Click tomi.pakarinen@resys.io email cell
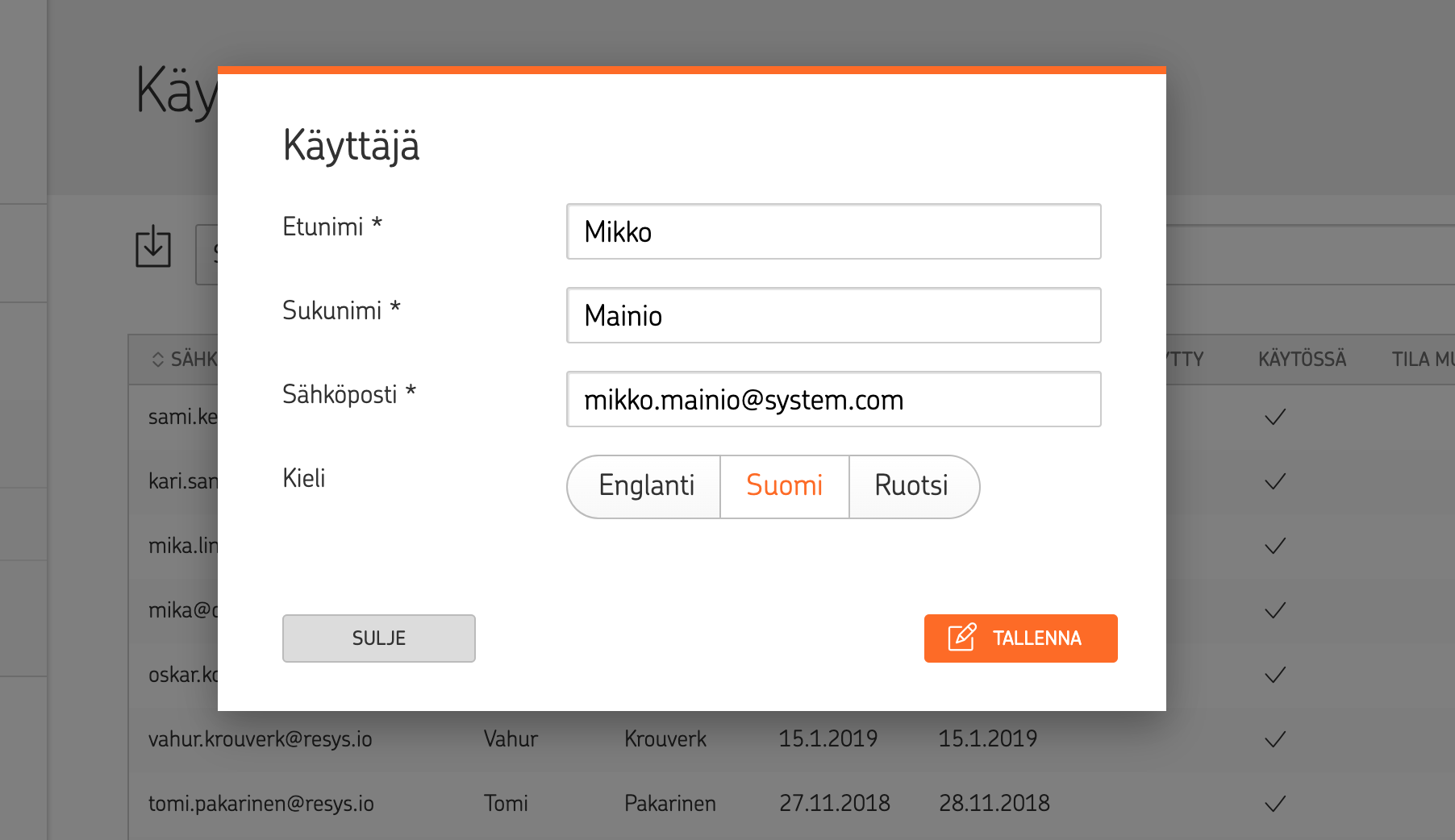Image resolution: width=1455 pixels, height=840 pixels. 261,804
